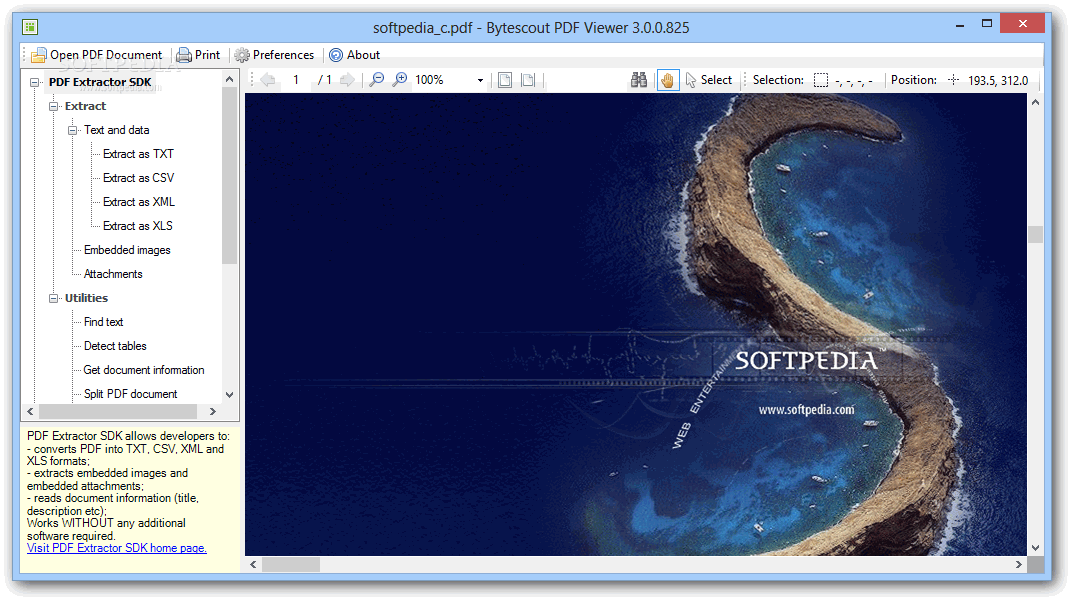Click tree panel scroll up arrow
1072x601 pixels.
coord(230,79)
